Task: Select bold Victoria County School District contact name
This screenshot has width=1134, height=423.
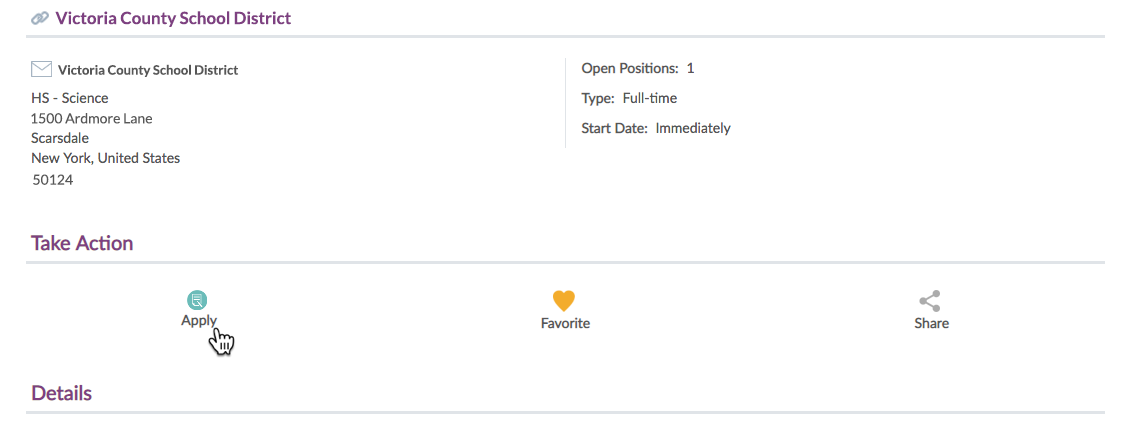Action: tap(148, 70)
